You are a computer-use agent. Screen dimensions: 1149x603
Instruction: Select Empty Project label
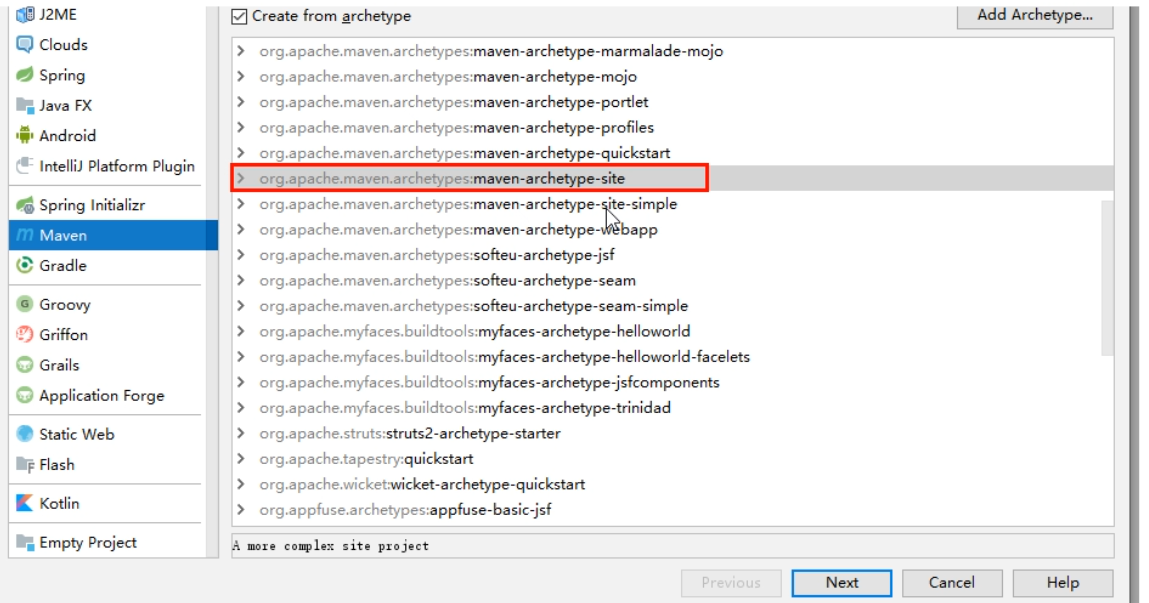pos(88,542)
